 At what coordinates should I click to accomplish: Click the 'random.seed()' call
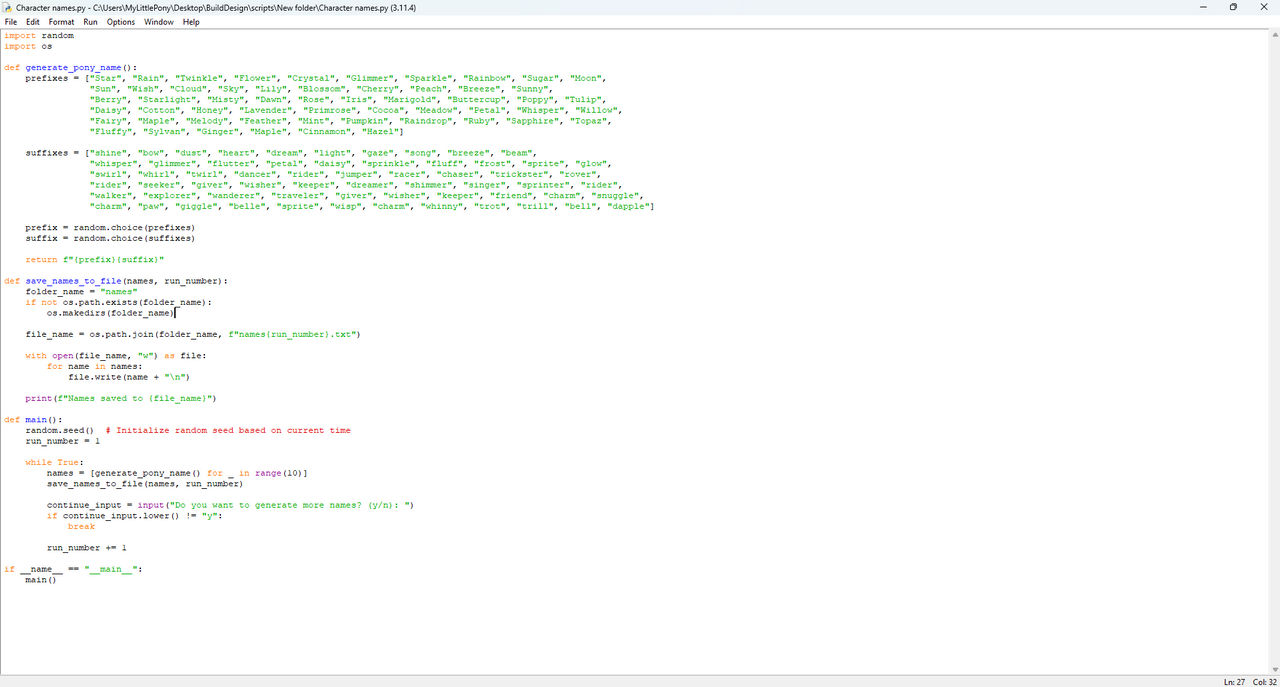coord(60,430)
